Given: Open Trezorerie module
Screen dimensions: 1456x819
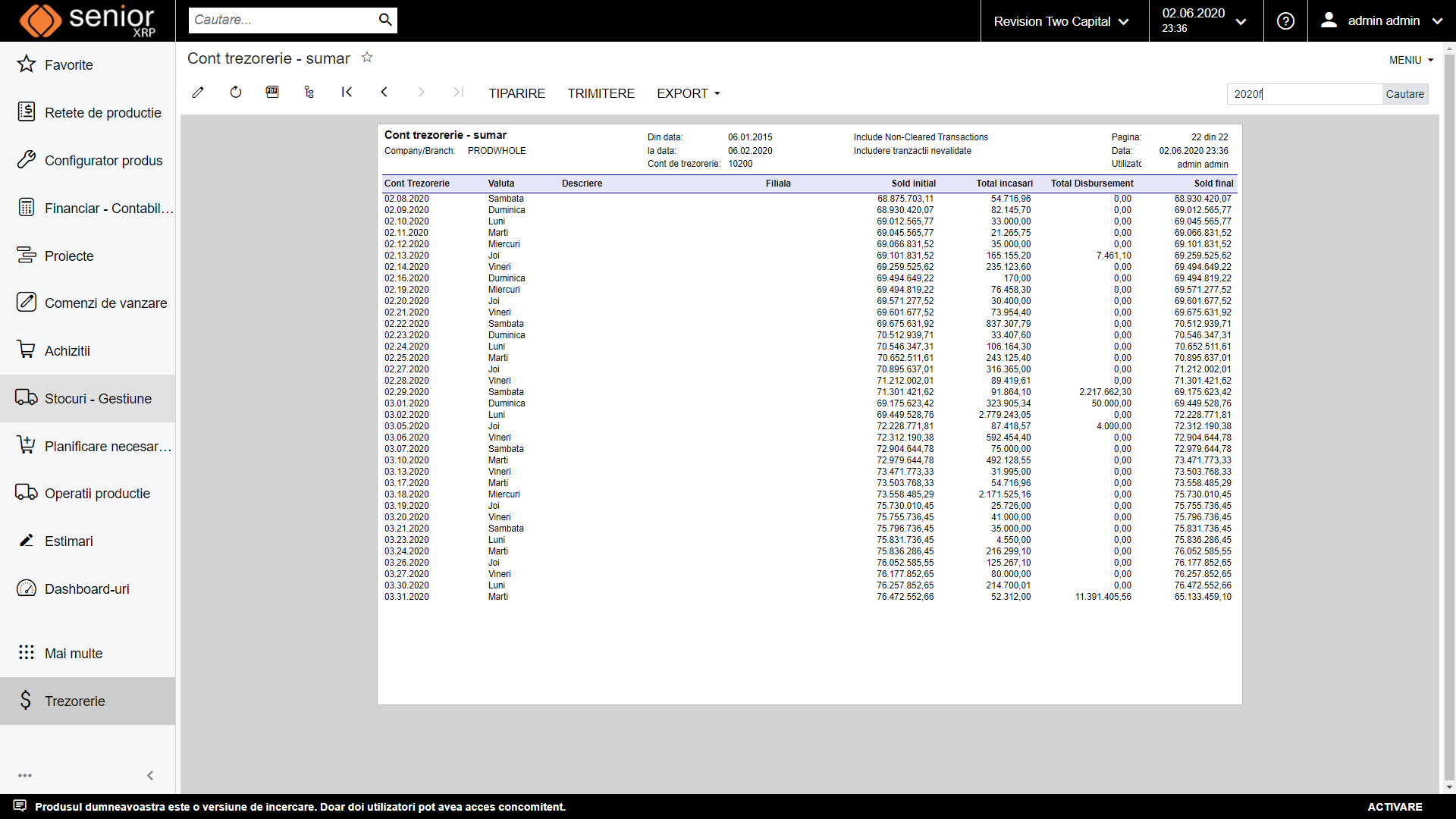Looking at the screenshot, I should point(88,701).
